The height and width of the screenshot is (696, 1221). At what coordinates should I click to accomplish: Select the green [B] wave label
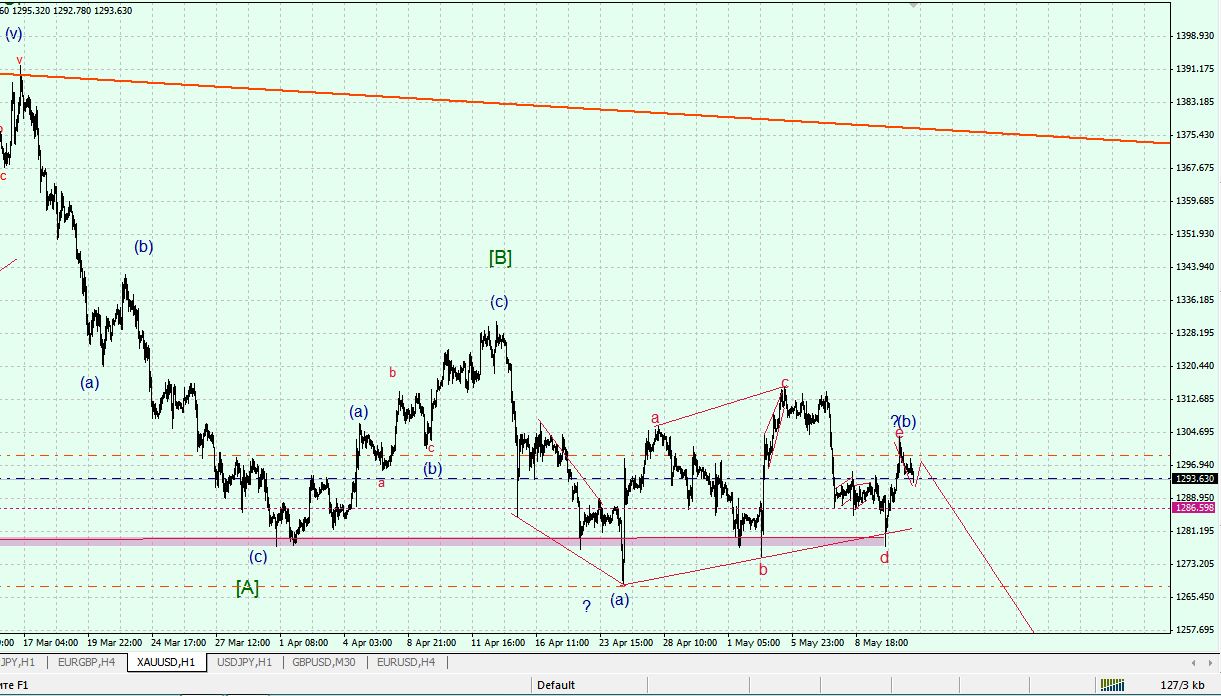(500, 258)
